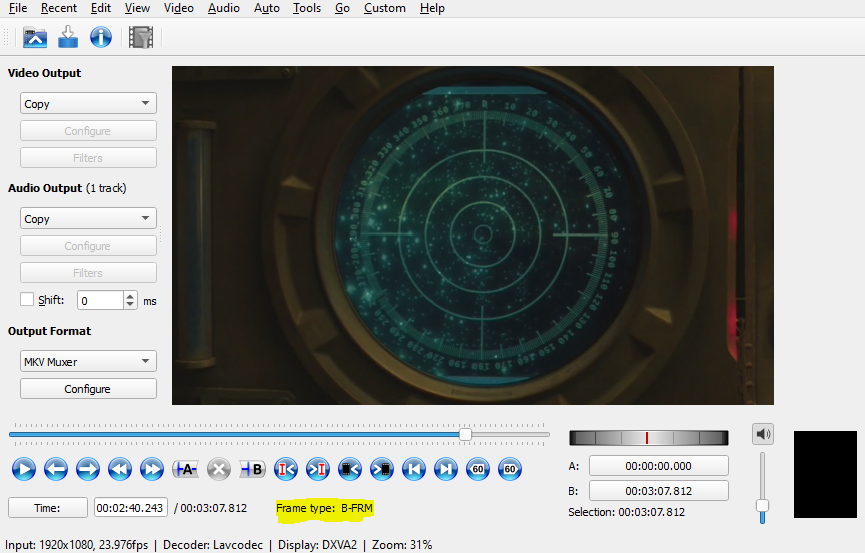Click the Save video toolbar icon

click(x=68, y=37)
